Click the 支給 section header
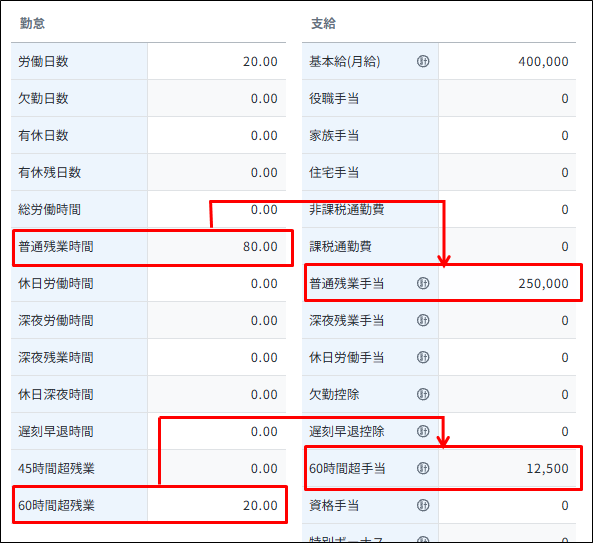Screen dimensions: 593x543 point(323,23)
